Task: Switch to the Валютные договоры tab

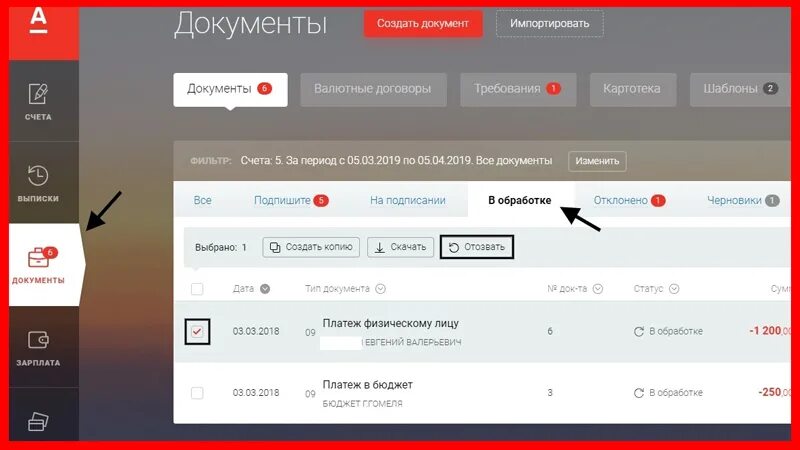Action: [x=373, y=89]
